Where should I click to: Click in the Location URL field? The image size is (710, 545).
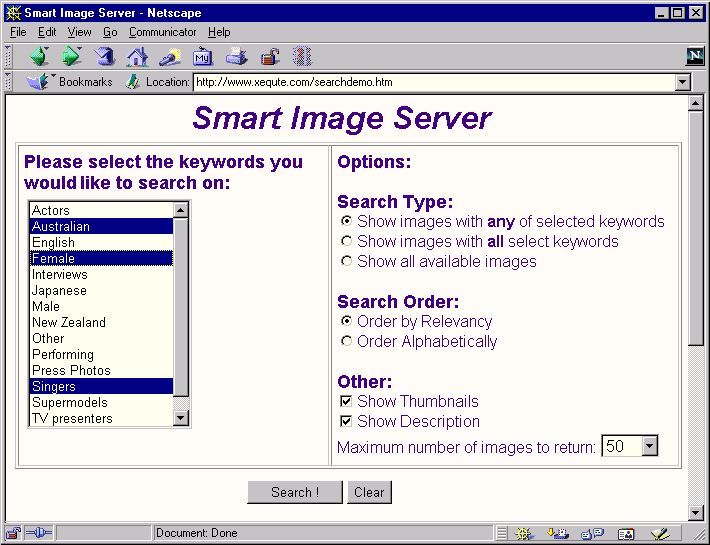(x=434, y=82)
